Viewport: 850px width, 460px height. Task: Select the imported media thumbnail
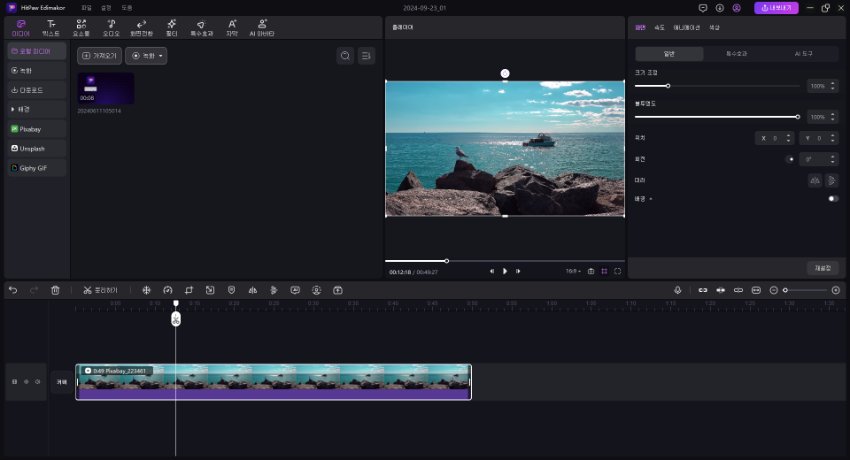(105, 88)
